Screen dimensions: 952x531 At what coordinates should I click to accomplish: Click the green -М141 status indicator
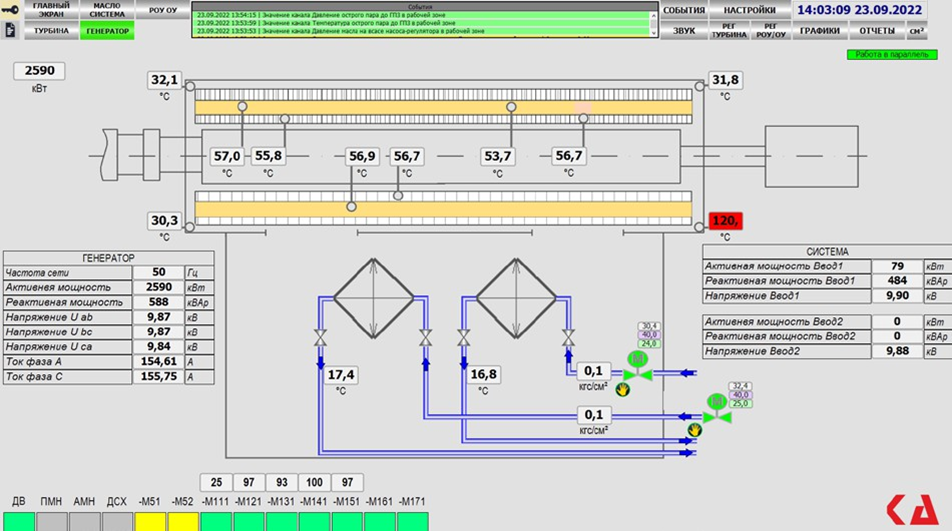click(x=314, y=522)
